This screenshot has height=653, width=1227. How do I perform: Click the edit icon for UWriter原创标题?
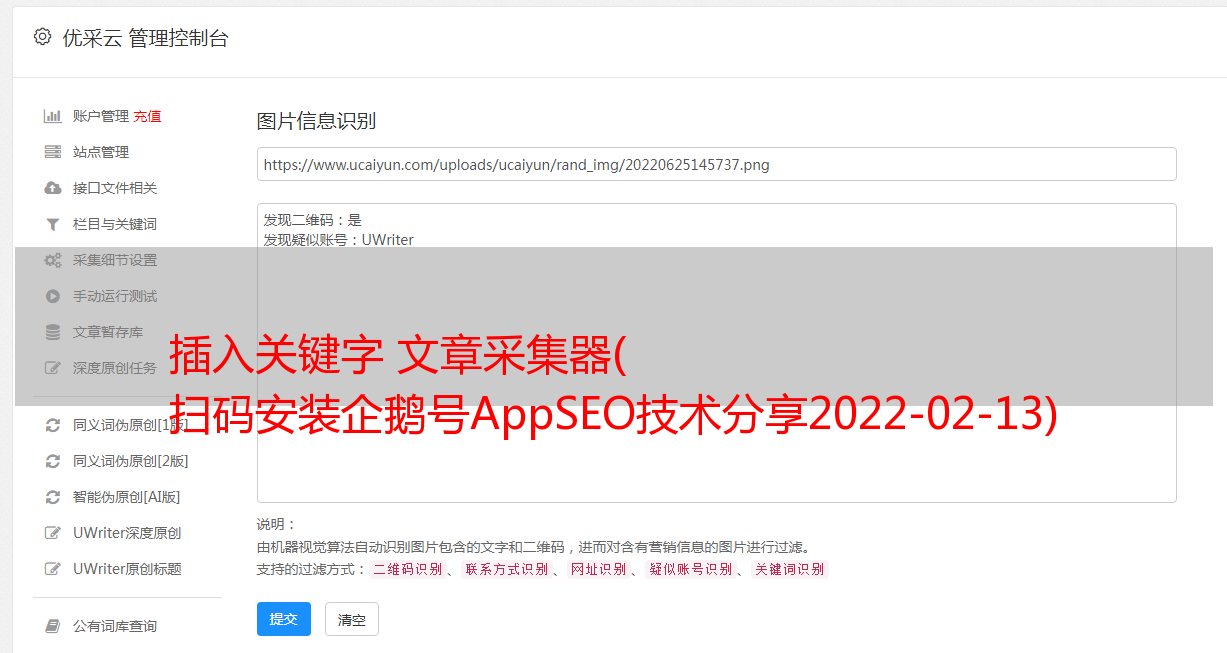click(53, 569)
